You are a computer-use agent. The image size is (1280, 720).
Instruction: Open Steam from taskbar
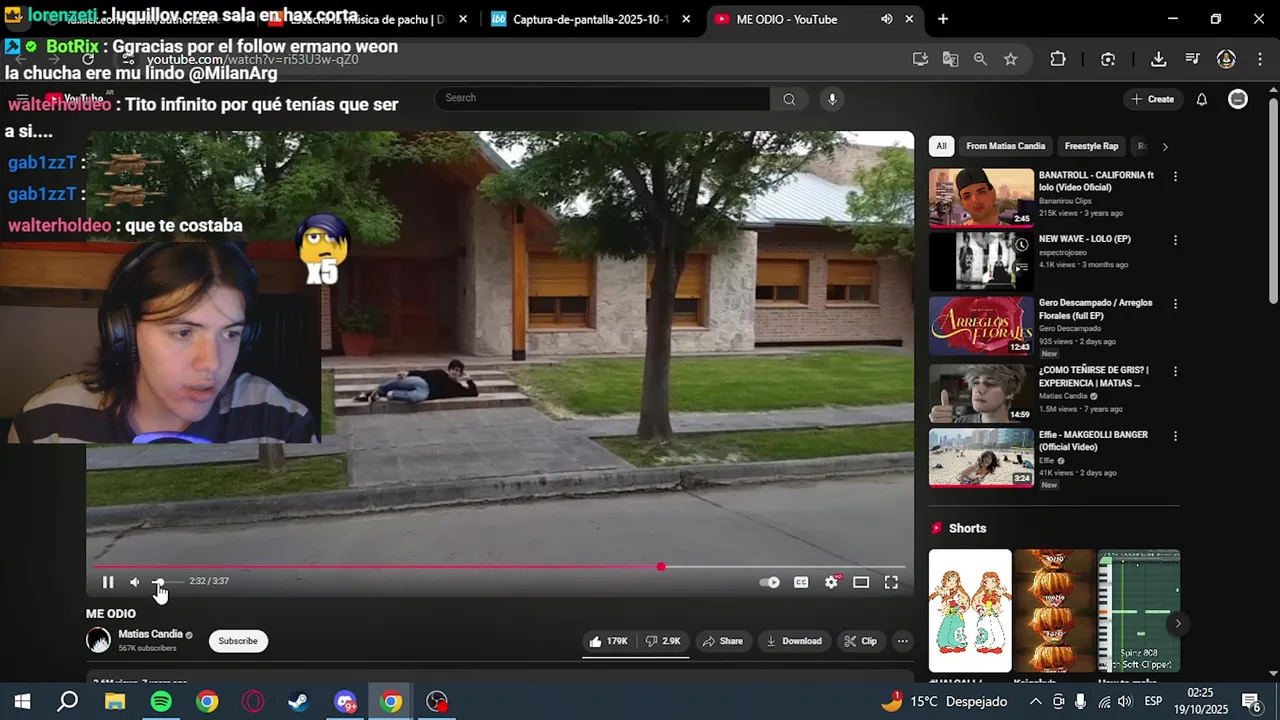point(298,702)
